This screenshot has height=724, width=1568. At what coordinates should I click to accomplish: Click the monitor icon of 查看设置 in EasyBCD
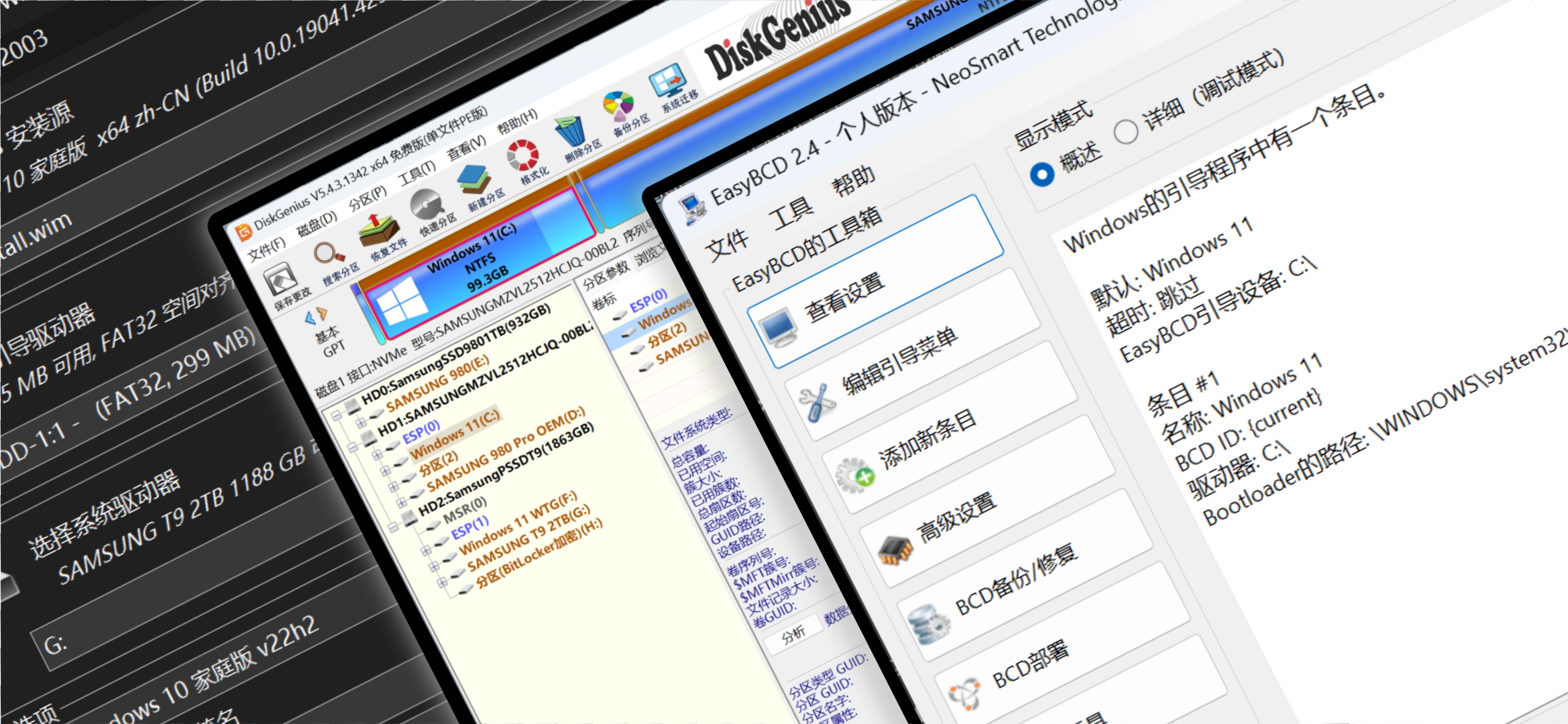[x=777, y=328]
